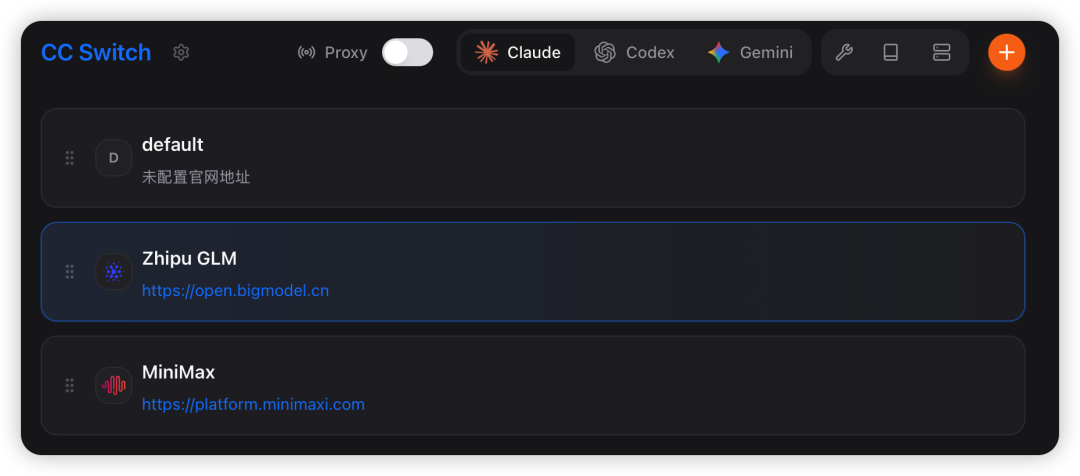Click the default provider D avatar
This screenshot has height=476, width=1080.
tap(113, 158)
